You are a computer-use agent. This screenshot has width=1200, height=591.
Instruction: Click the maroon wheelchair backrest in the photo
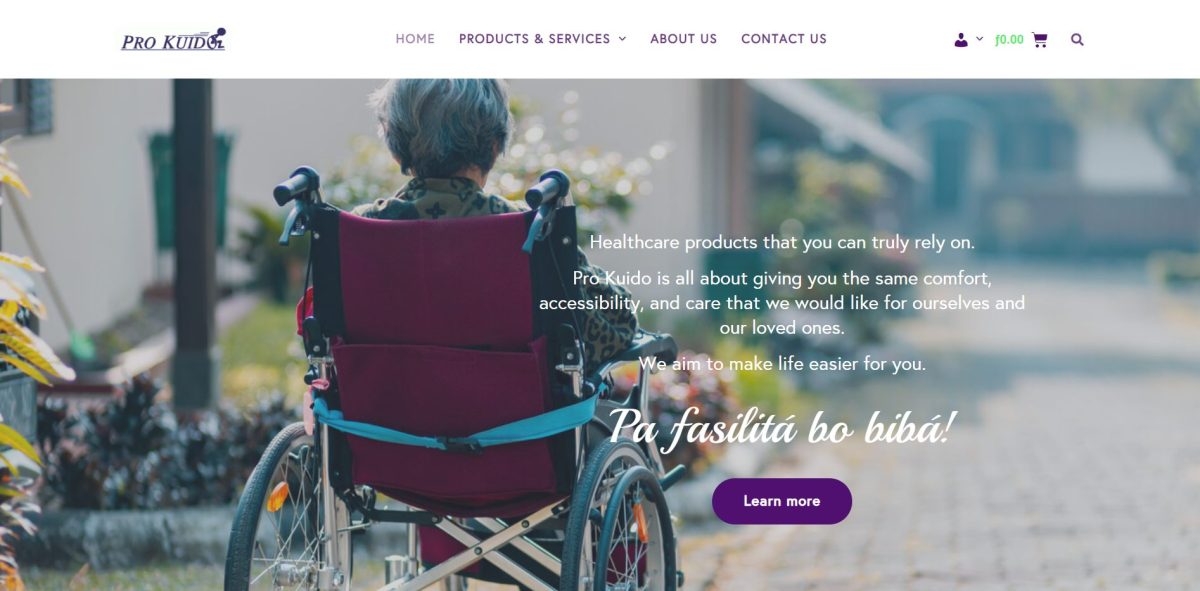[x=435, y=278]
